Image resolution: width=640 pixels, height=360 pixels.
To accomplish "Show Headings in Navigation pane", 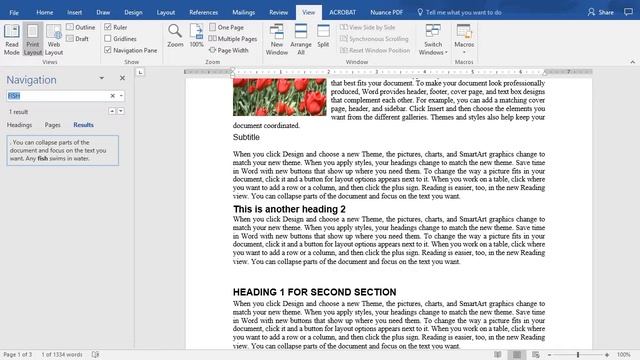I will point(19,125).
